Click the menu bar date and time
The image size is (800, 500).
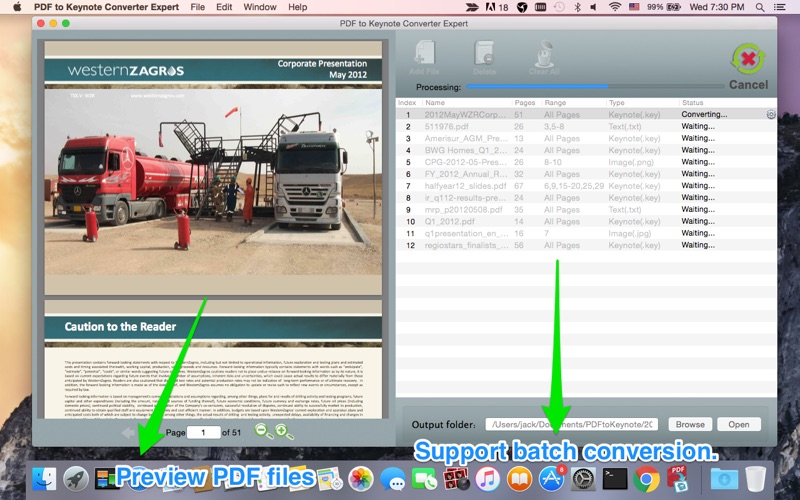pos(717,7)
